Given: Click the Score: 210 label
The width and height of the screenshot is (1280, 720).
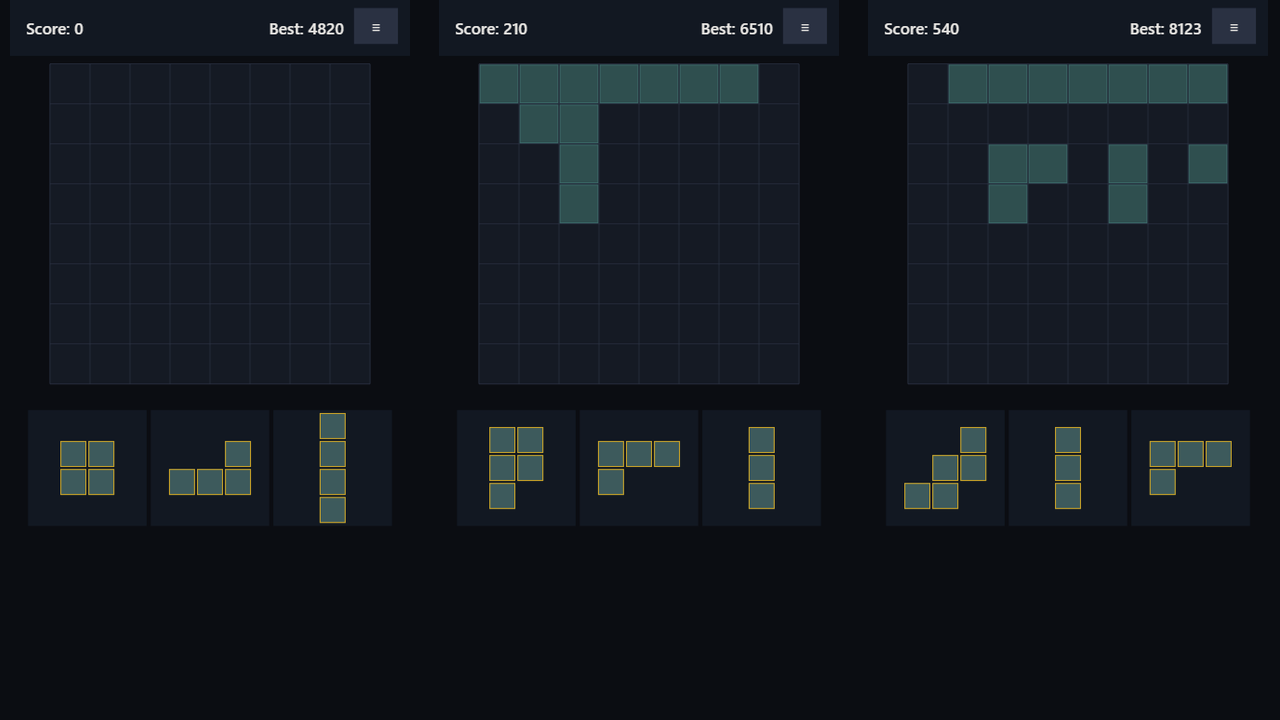Looking at the screenshot, I should click(x=491, y=29).
